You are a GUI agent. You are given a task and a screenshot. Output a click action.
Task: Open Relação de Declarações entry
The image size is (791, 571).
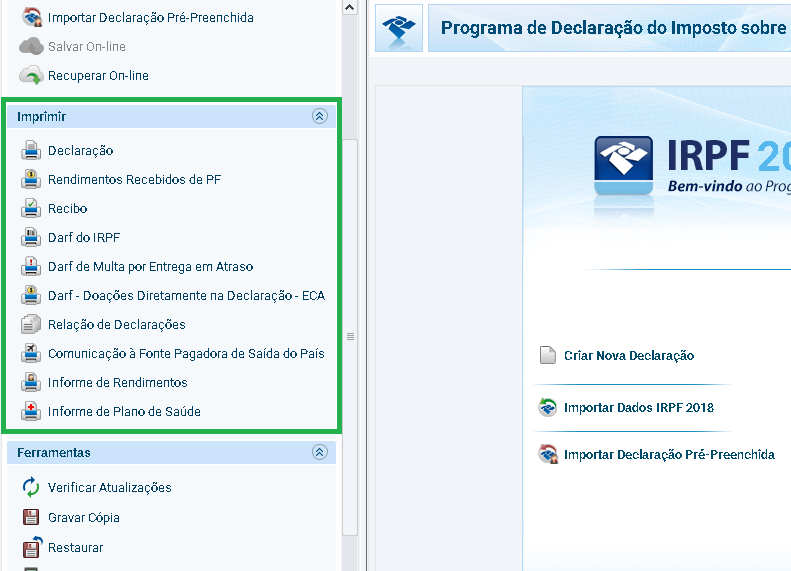click(x=117, y=325)
